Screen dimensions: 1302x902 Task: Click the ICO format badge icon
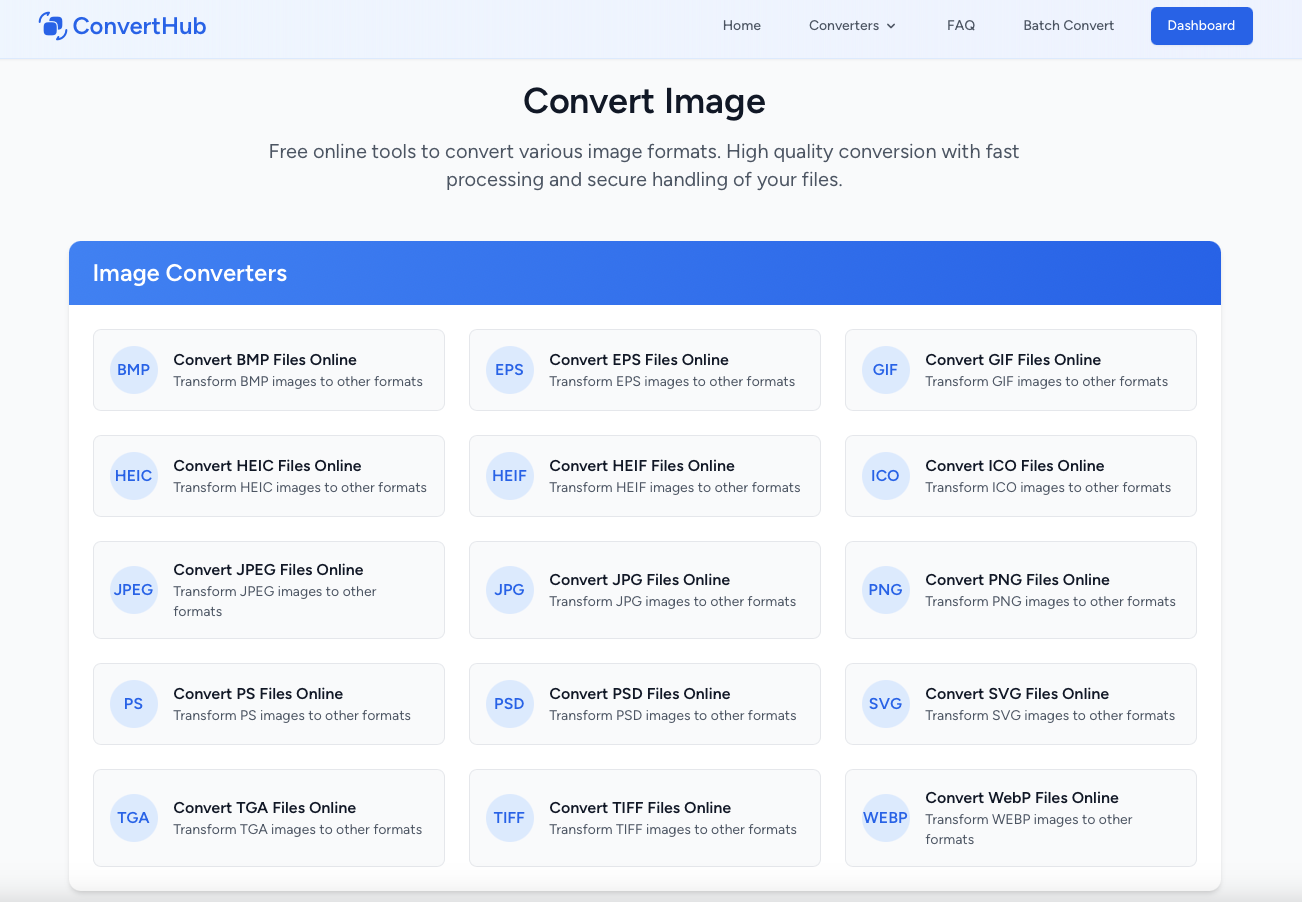[886, 476]
